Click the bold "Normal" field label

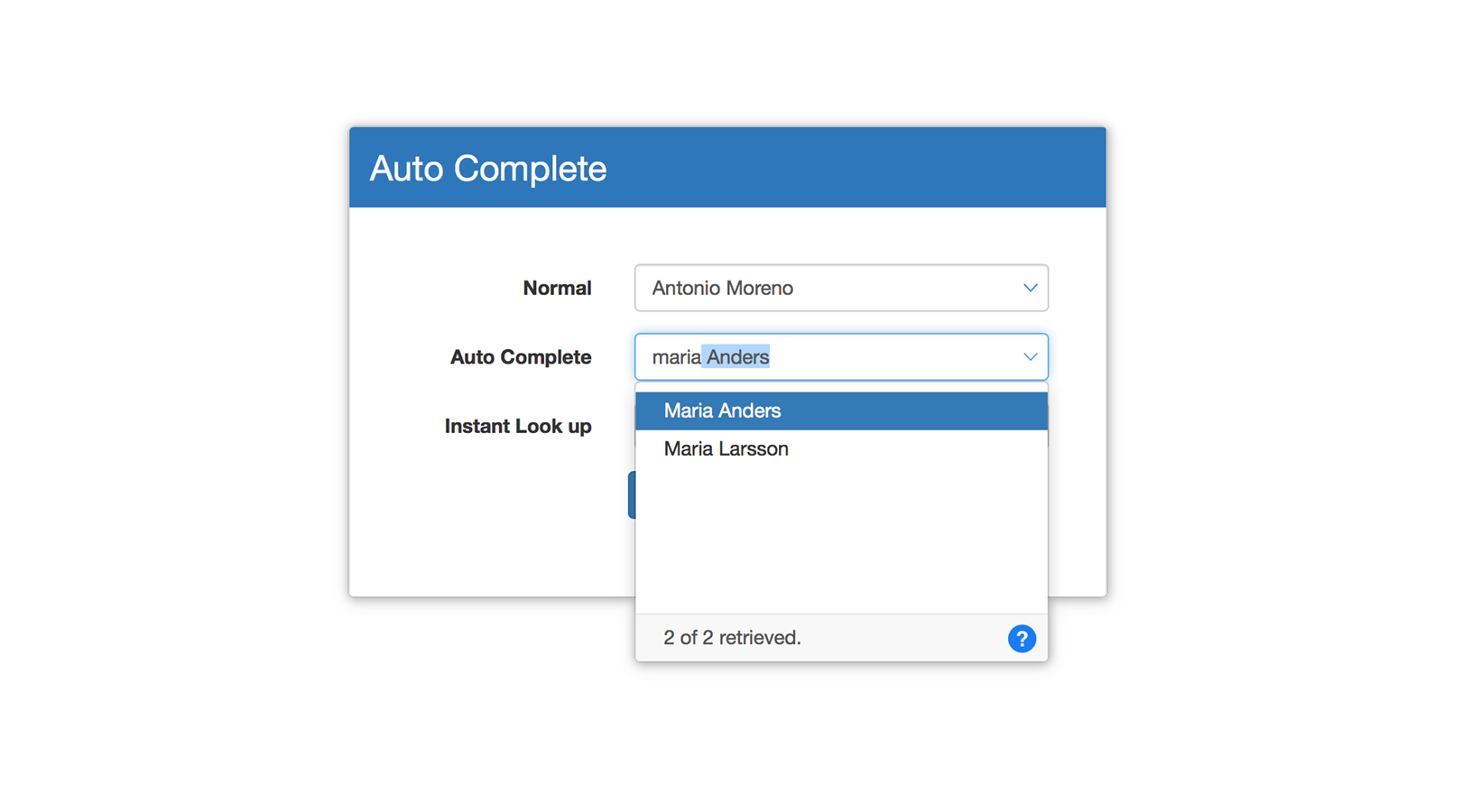(x=557, y=288)
